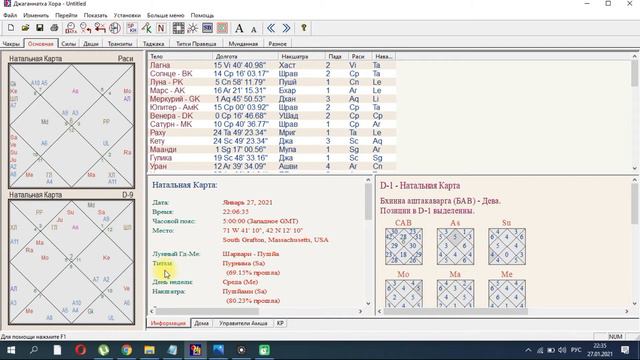640x360 pixels.
Task: Switch to the Транзиты tab
Action: click(120, 44)
